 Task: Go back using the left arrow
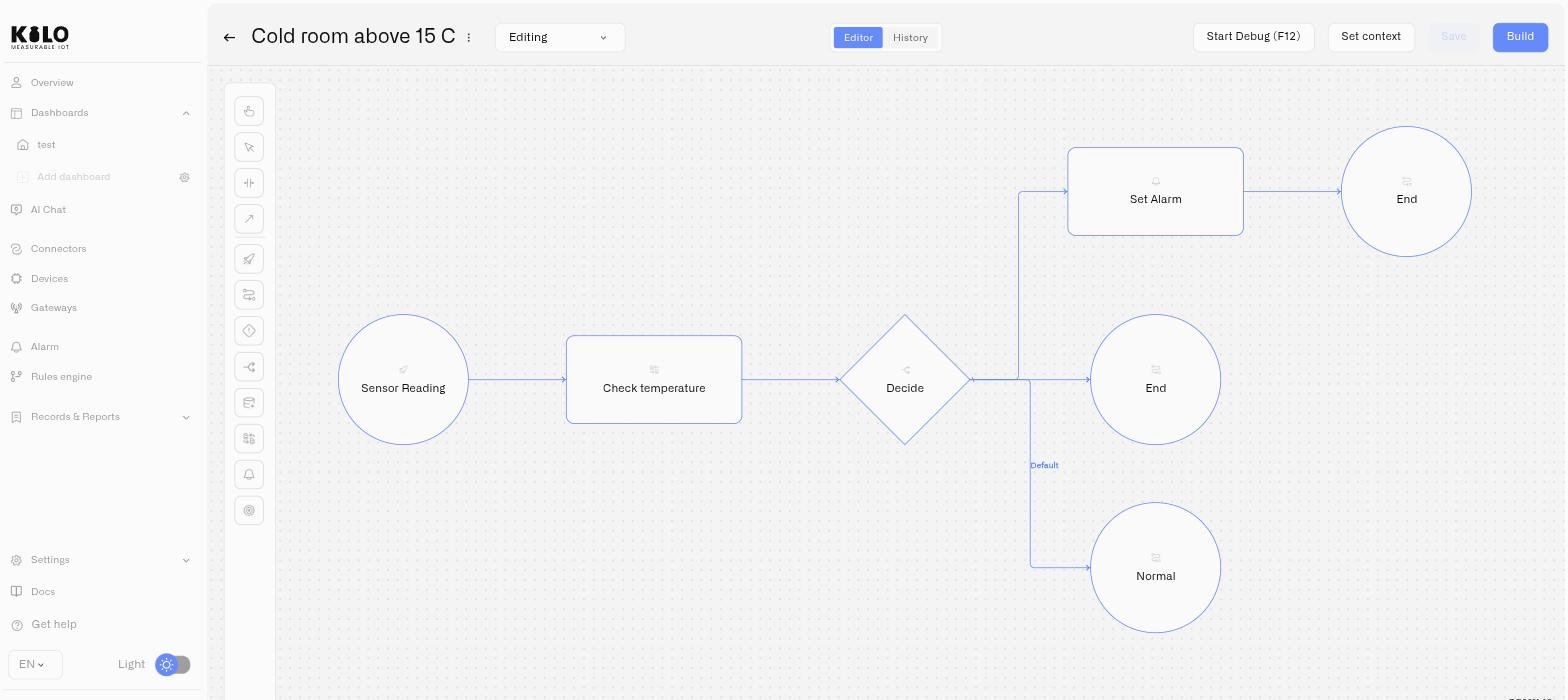pos(229,37)
